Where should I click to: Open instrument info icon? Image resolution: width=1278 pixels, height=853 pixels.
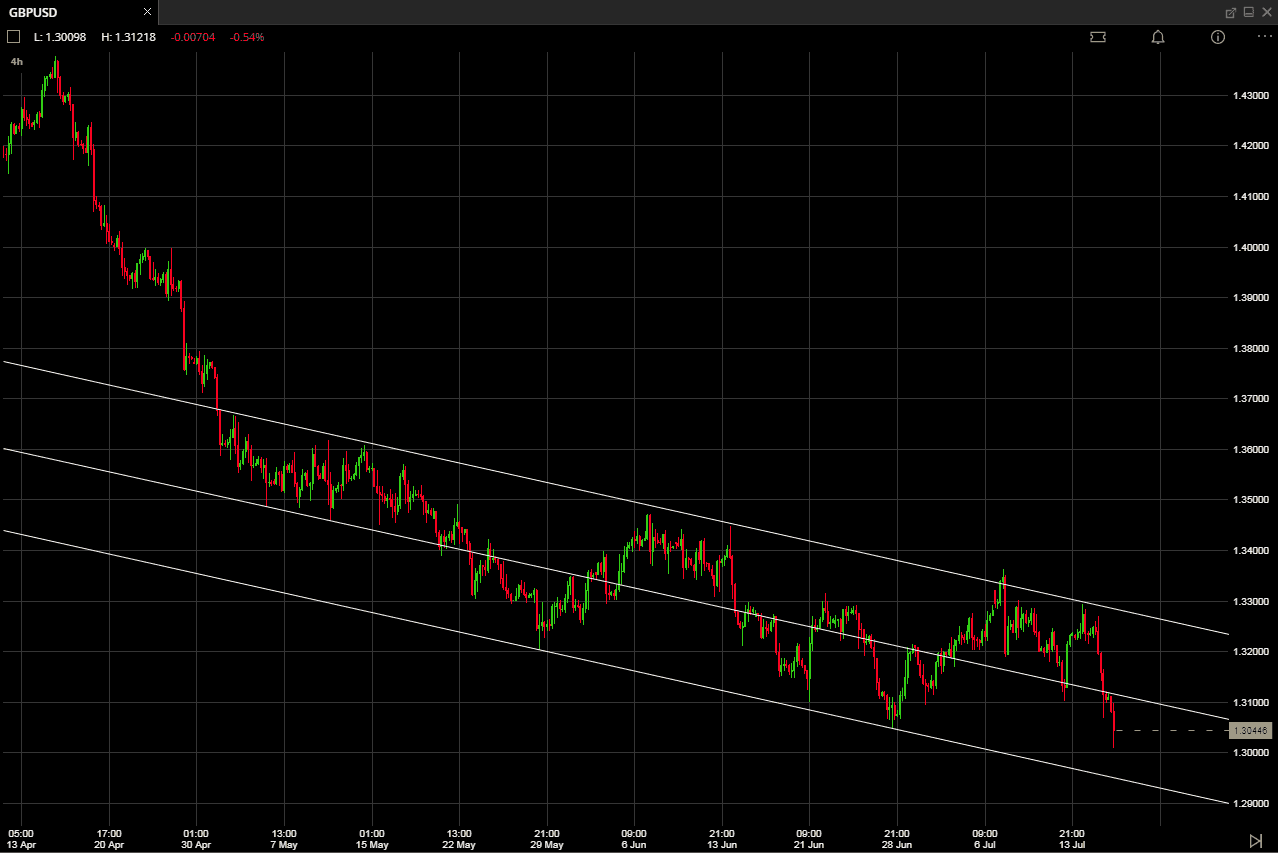coord(1217,37)
